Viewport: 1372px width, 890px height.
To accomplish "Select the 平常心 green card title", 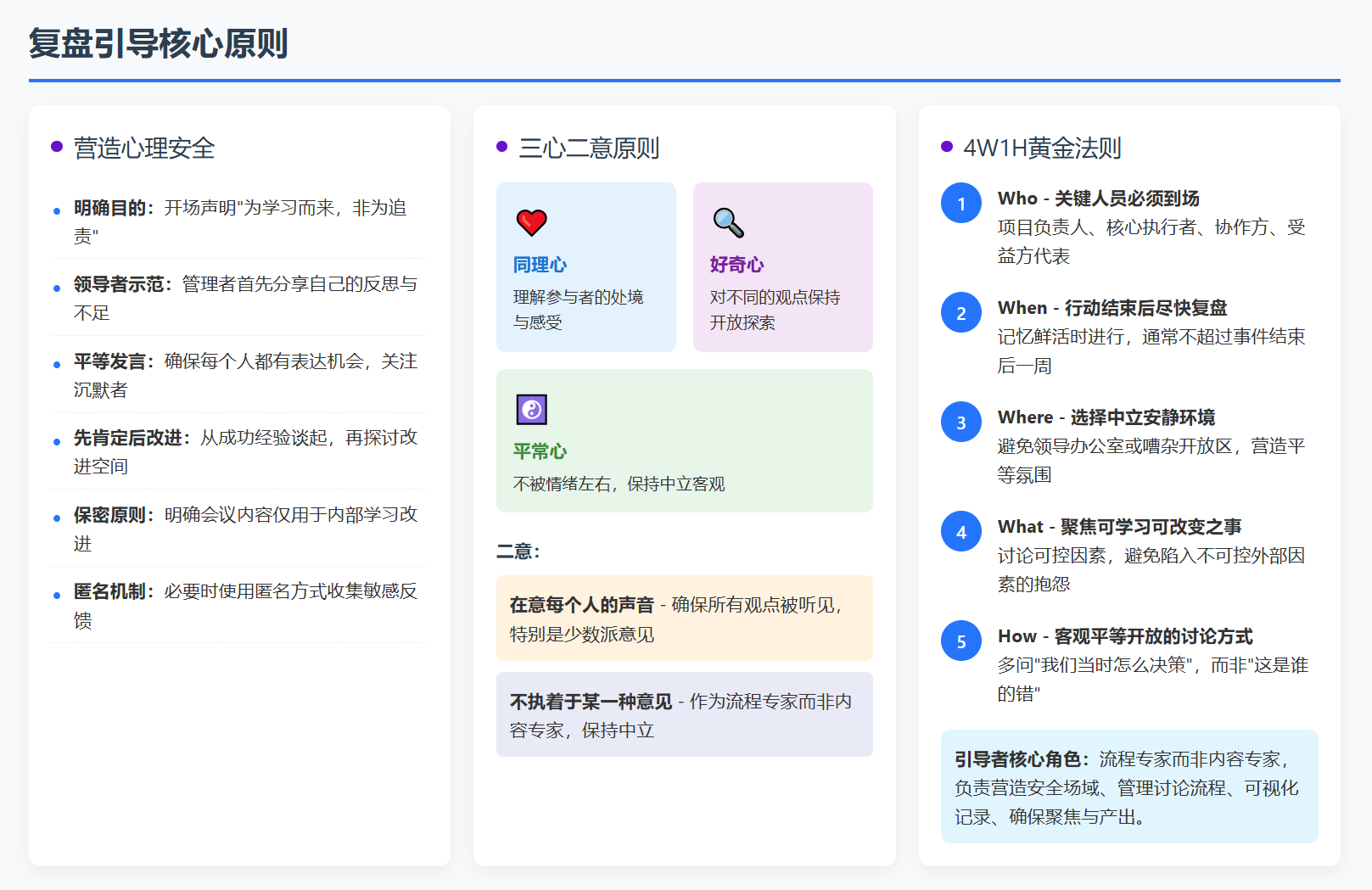I will pos(540,451).
